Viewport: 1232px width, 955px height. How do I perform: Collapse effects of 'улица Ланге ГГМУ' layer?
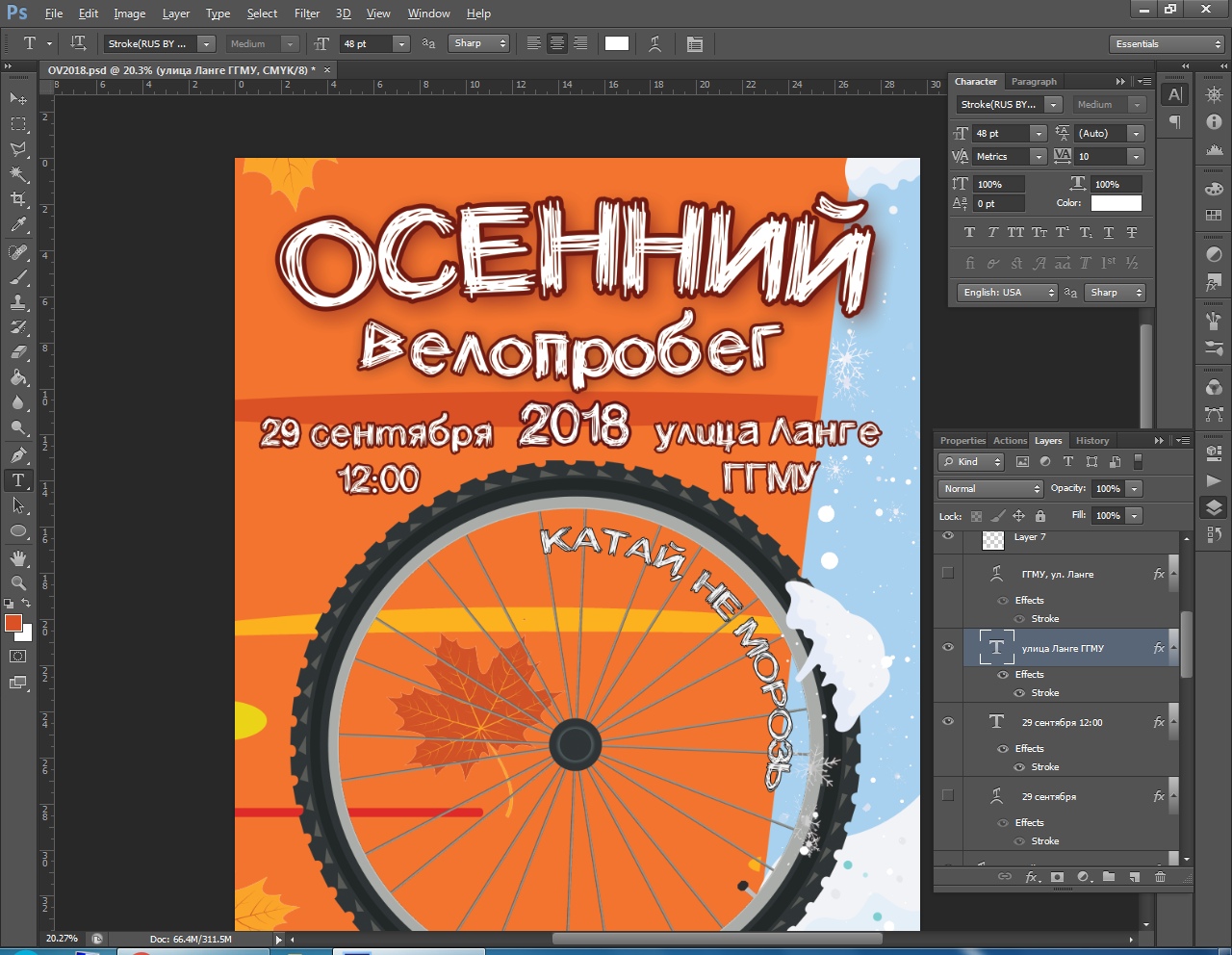pos(1172,647)
